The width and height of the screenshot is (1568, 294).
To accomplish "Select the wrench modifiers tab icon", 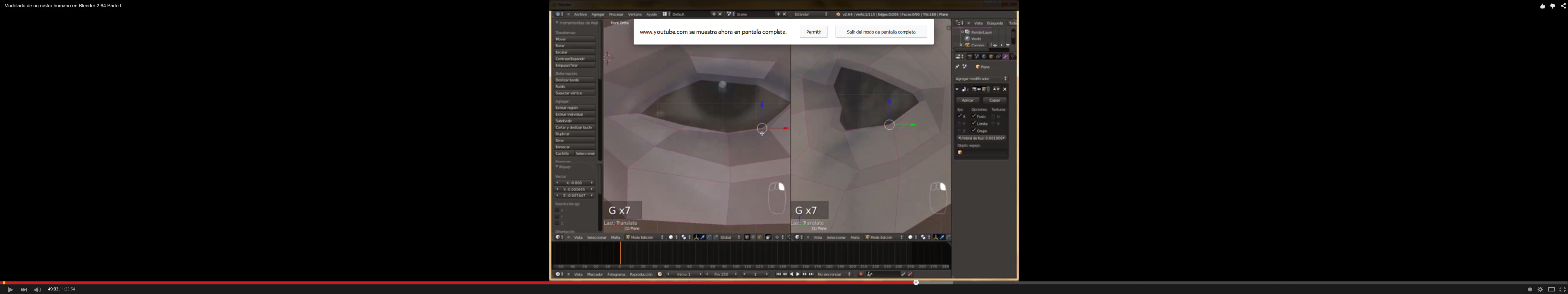I will click(x=1005, y=57).
